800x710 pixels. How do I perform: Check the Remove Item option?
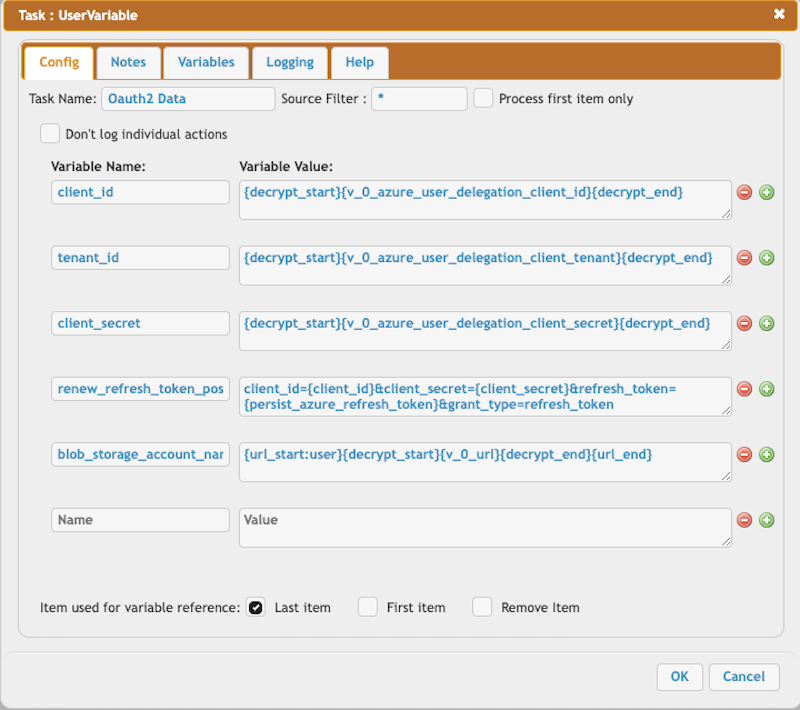(x=482, y=607)
